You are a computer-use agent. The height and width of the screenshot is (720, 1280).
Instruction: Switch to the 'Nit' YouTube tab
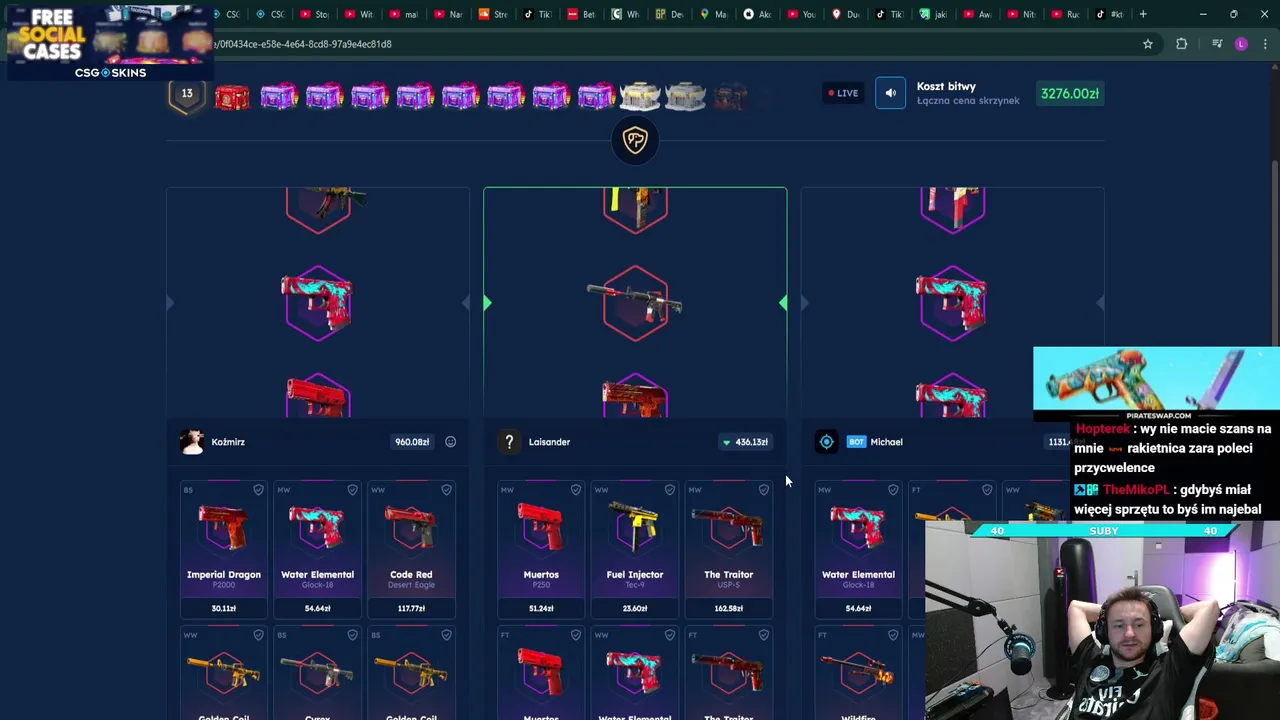1022,14
